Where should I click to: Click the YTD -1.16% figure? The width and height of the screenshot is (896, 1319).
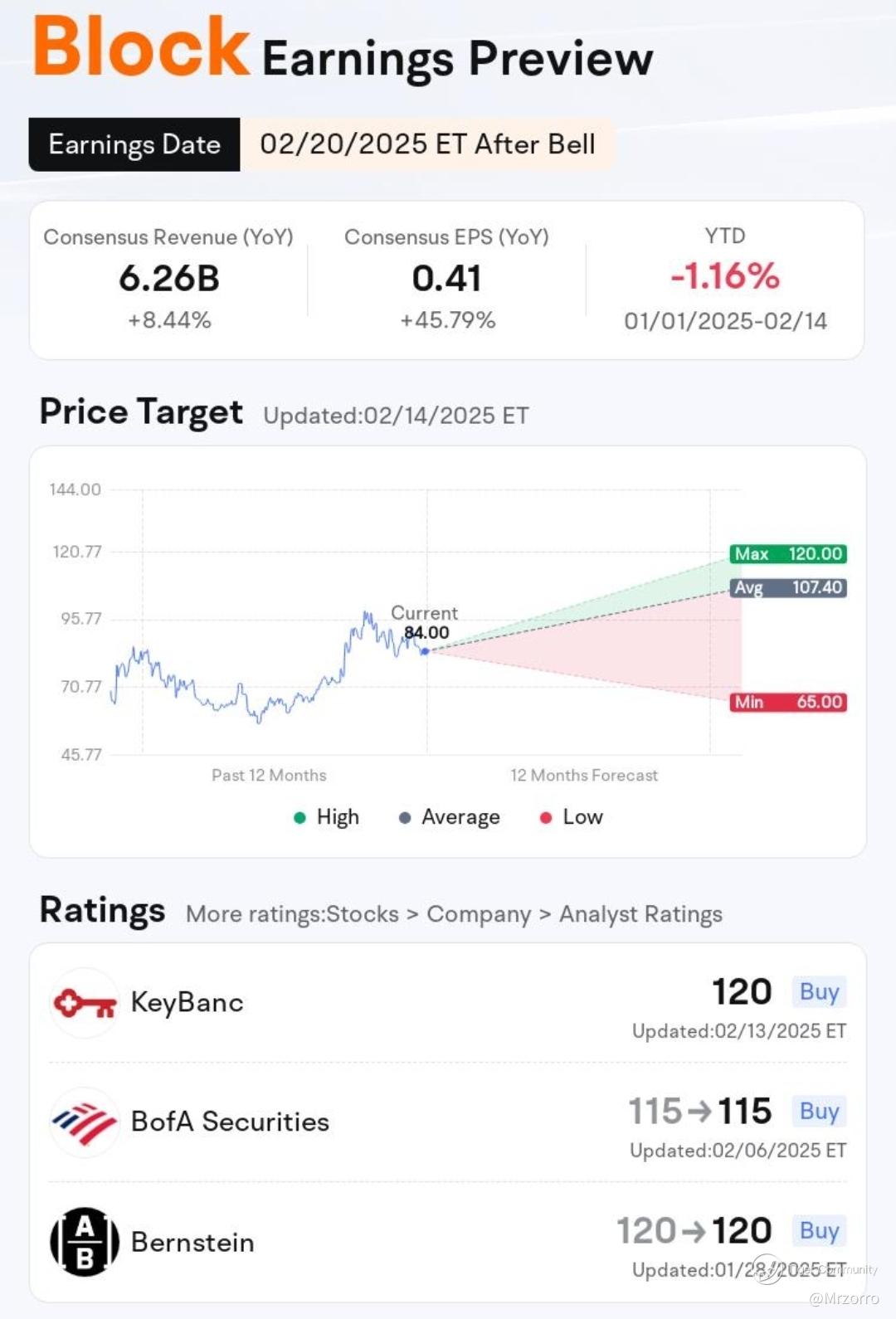725,277
